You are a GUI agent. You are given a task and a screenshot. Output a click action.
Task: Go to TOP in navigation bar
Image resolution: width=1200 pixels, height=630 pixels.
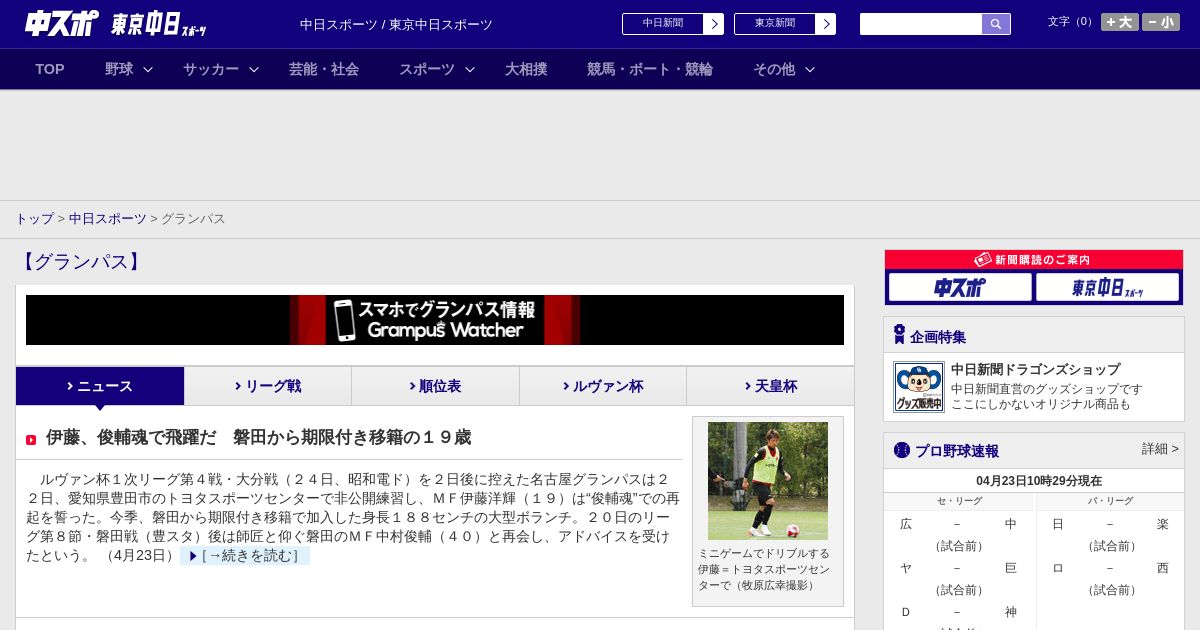(50, 69)
